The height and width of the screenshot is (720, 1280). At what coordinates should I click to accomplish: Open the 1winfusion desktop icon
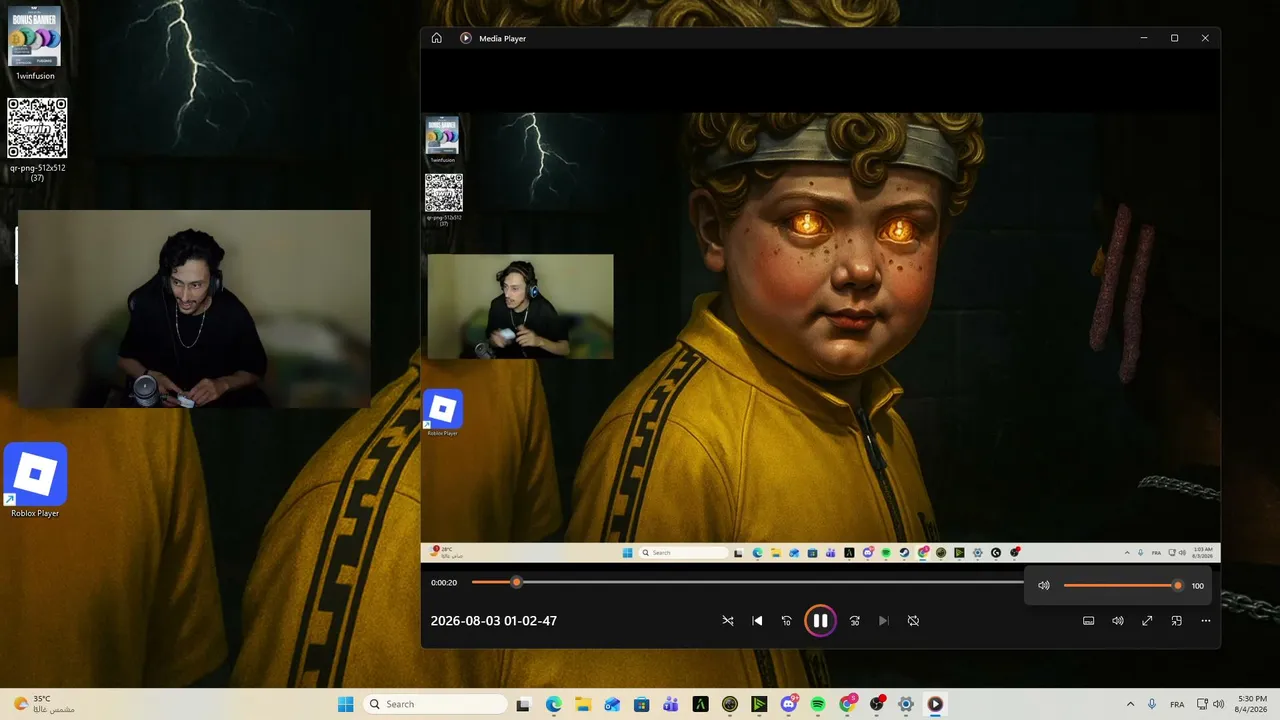35,43
